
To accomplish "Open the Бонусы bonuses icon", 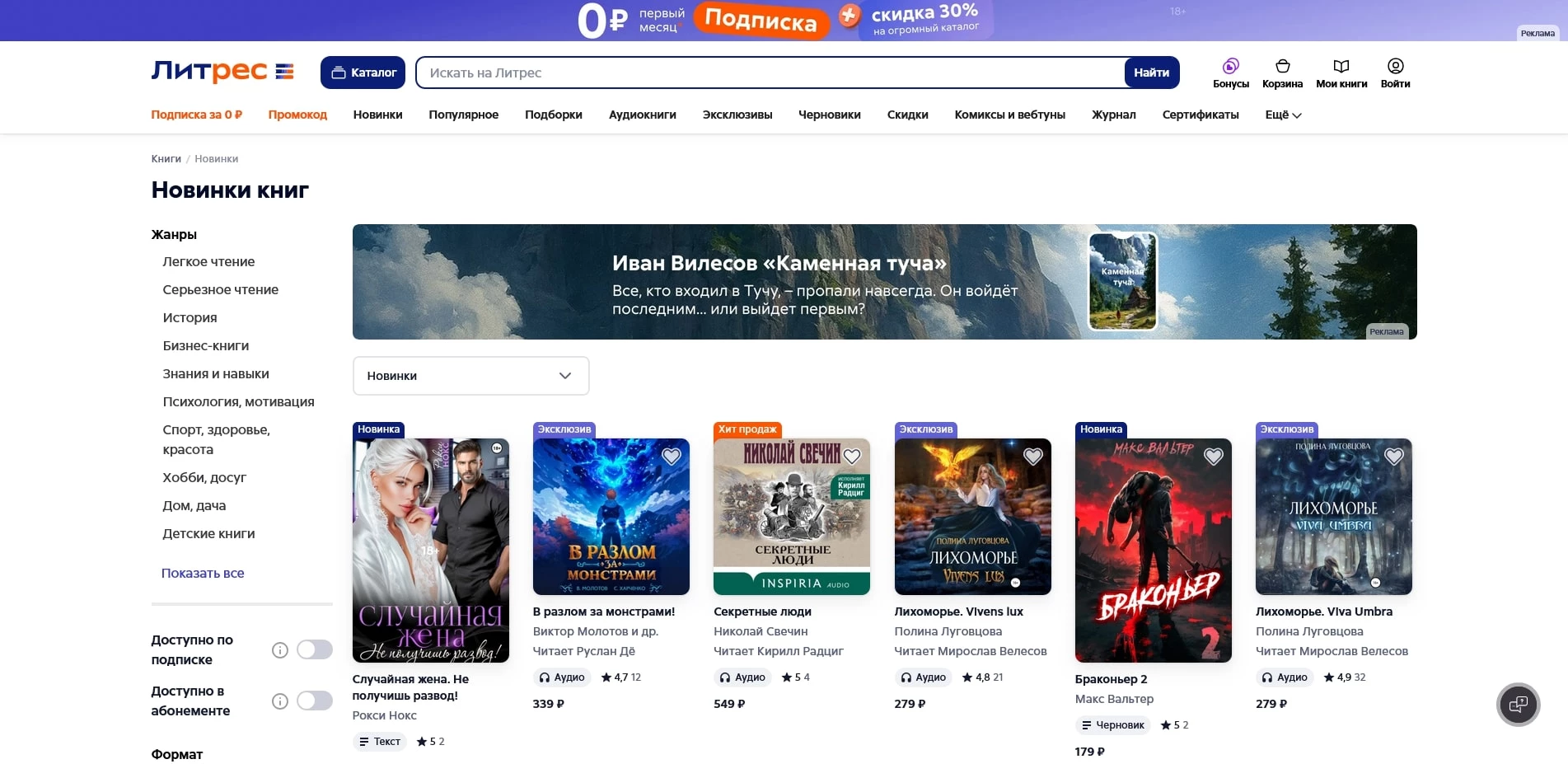I will (x=1230, y=67).
